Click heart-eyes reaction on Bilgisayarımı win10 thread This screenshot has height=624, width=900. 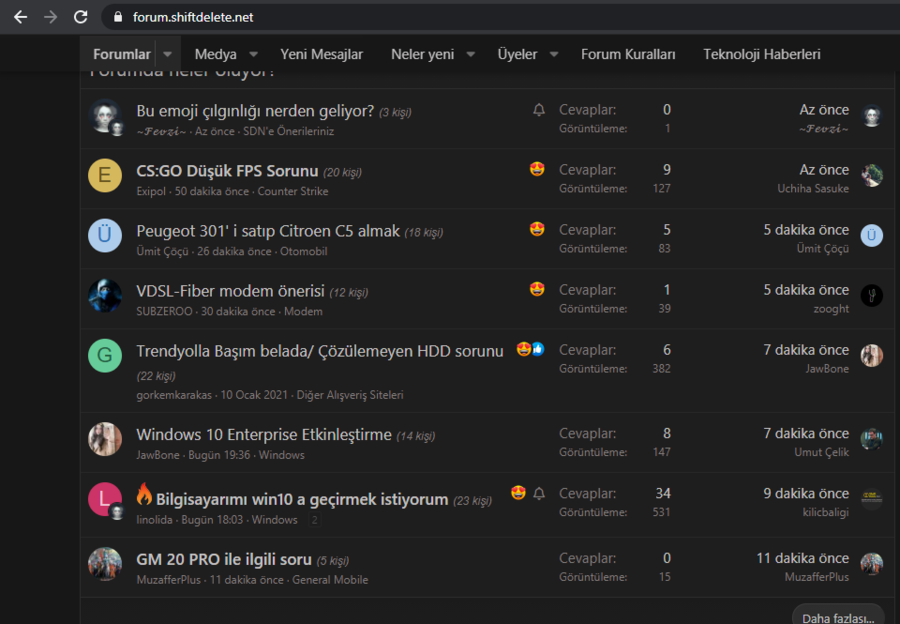tap(518, 493)
